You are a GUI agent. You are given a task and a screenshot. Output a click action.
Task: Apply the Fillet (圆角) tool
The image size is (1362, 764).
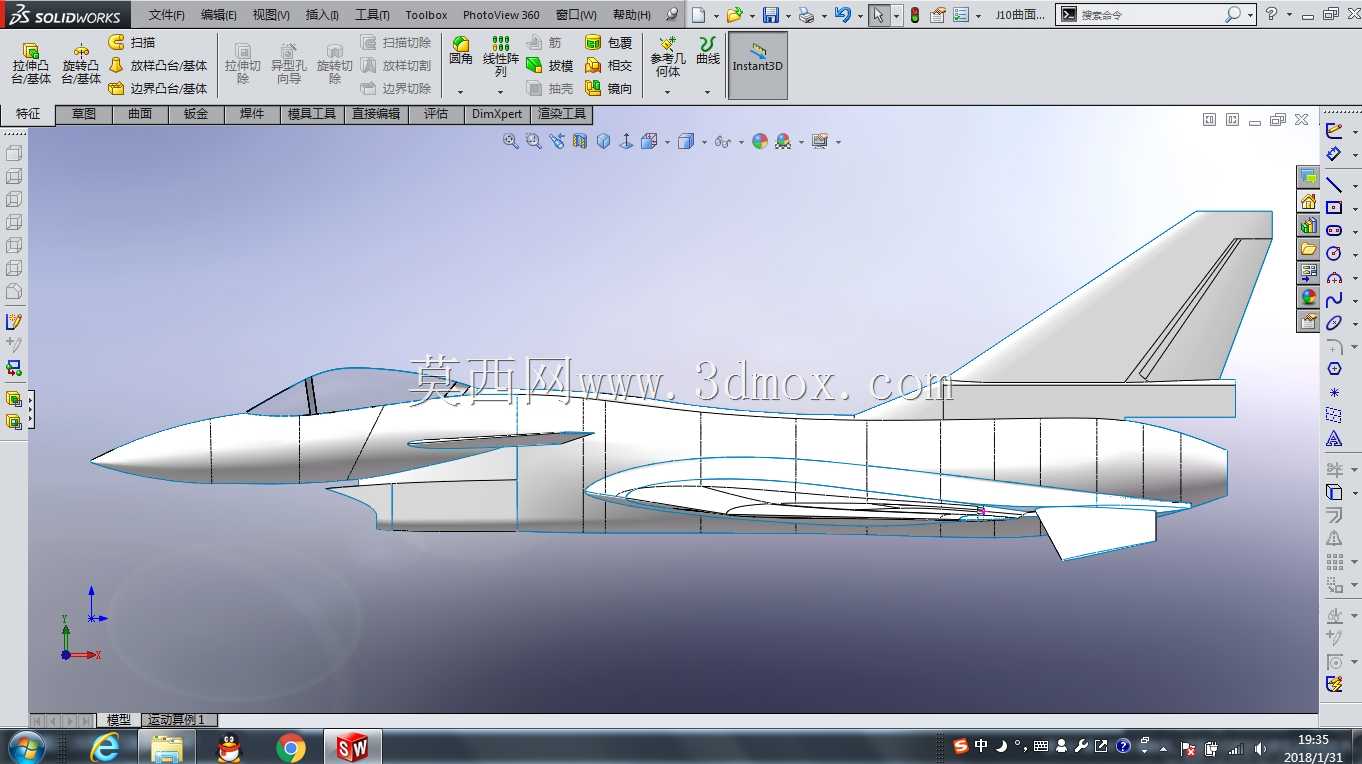461,51
